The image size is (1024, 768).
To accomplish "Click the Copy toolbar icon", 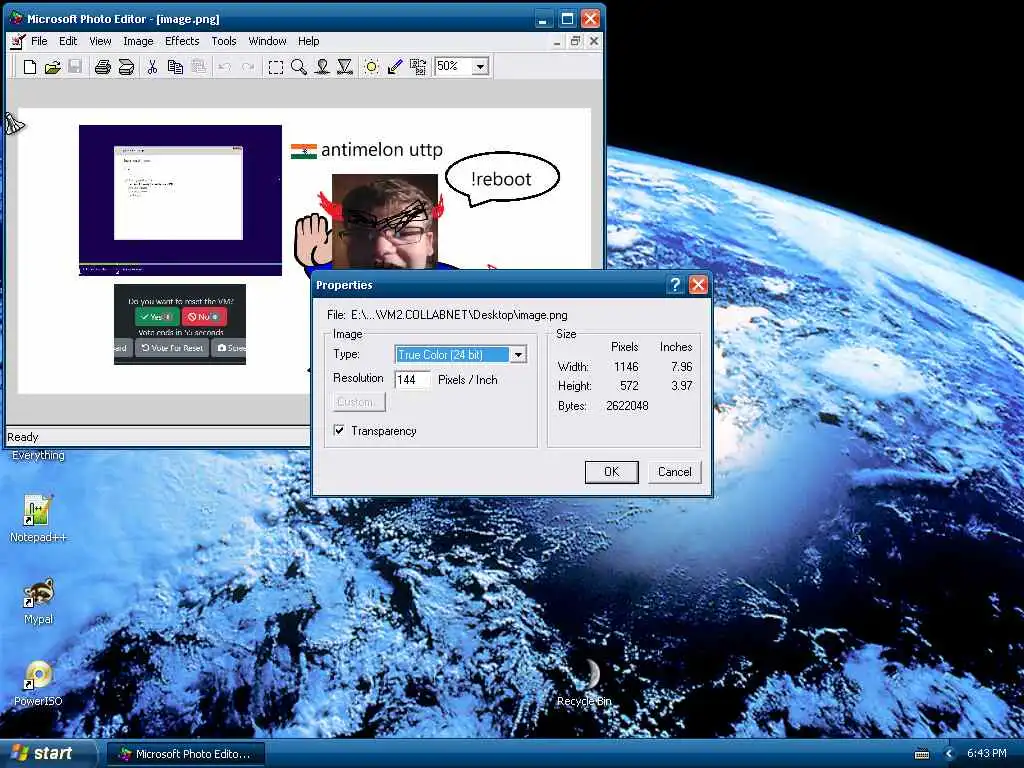I will 175,67.
